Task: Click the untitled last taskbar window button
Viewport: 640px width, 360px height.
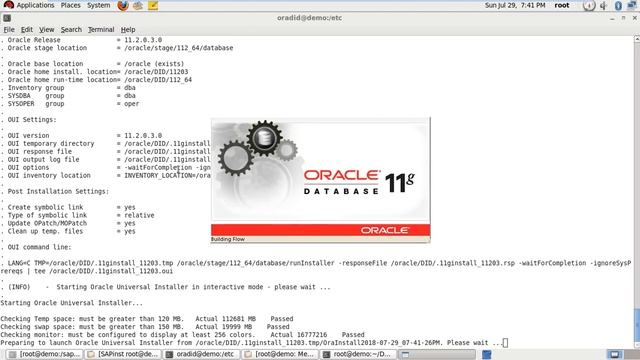Action: (x=438, y=354)
